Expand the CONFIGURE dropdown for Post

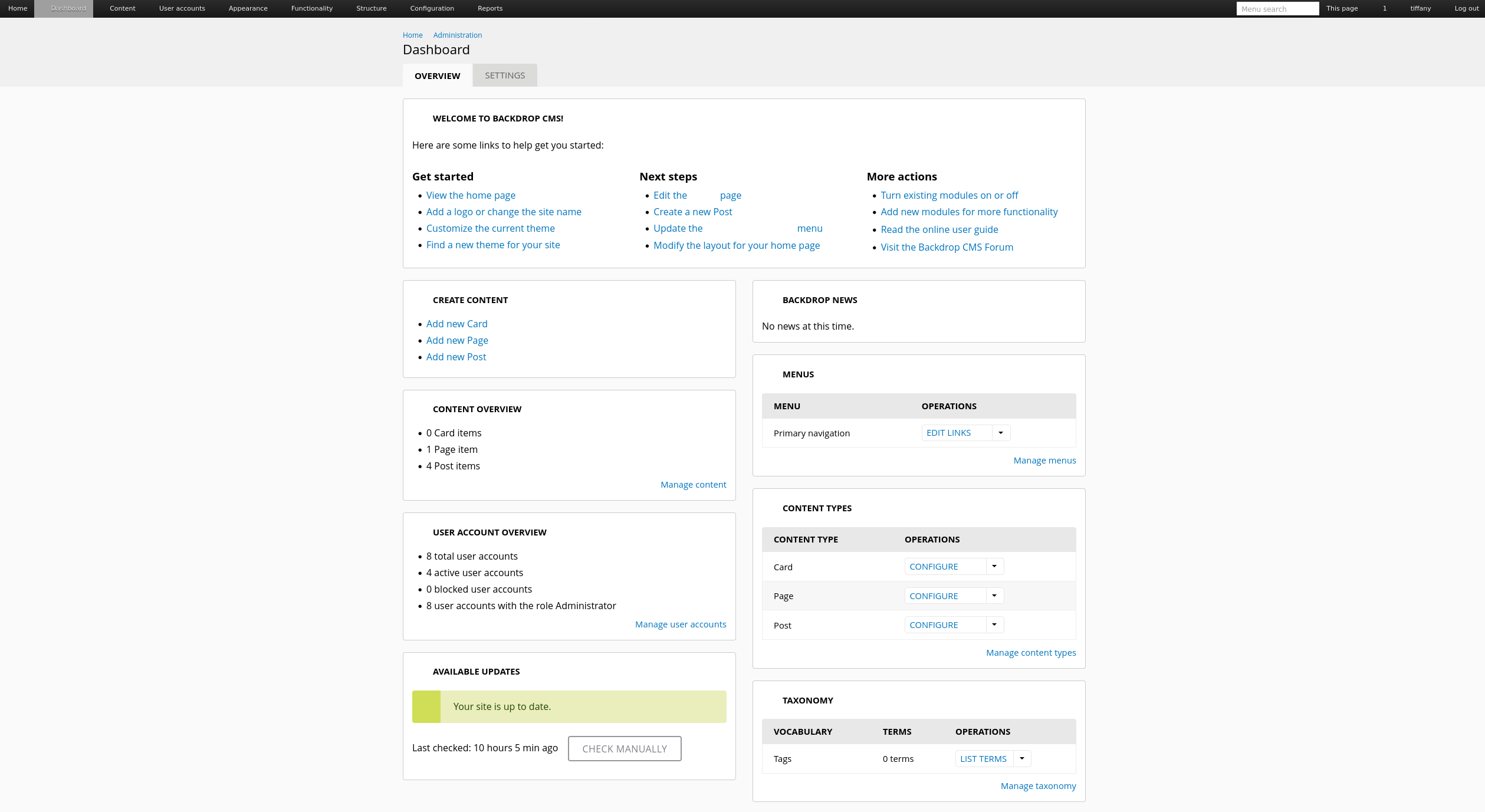tap(994, 624)
